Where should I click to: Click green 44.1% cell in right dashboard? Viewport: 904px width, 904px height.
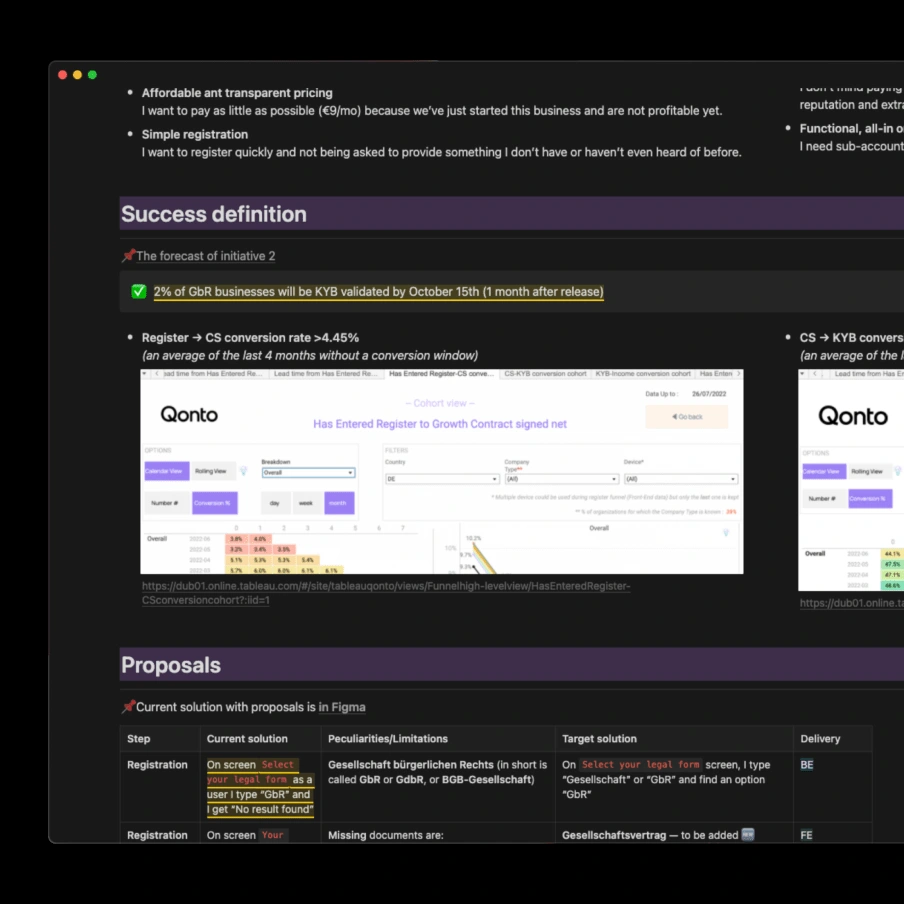coord(892,553)
